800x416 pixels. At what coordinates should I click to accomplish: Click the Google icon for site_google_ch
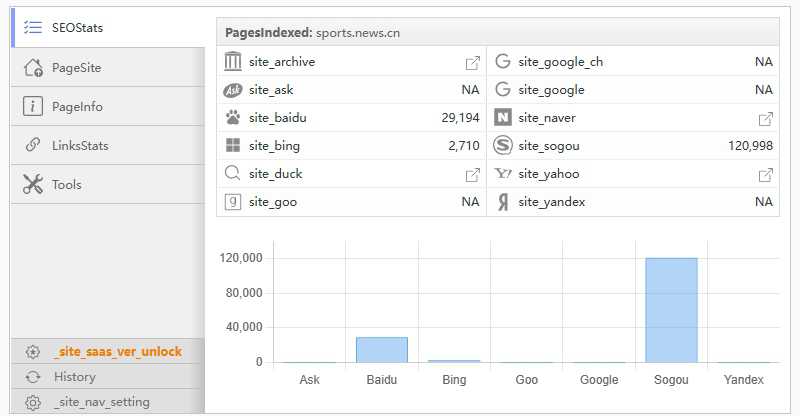pyautogui.click(x=503, y=61)
